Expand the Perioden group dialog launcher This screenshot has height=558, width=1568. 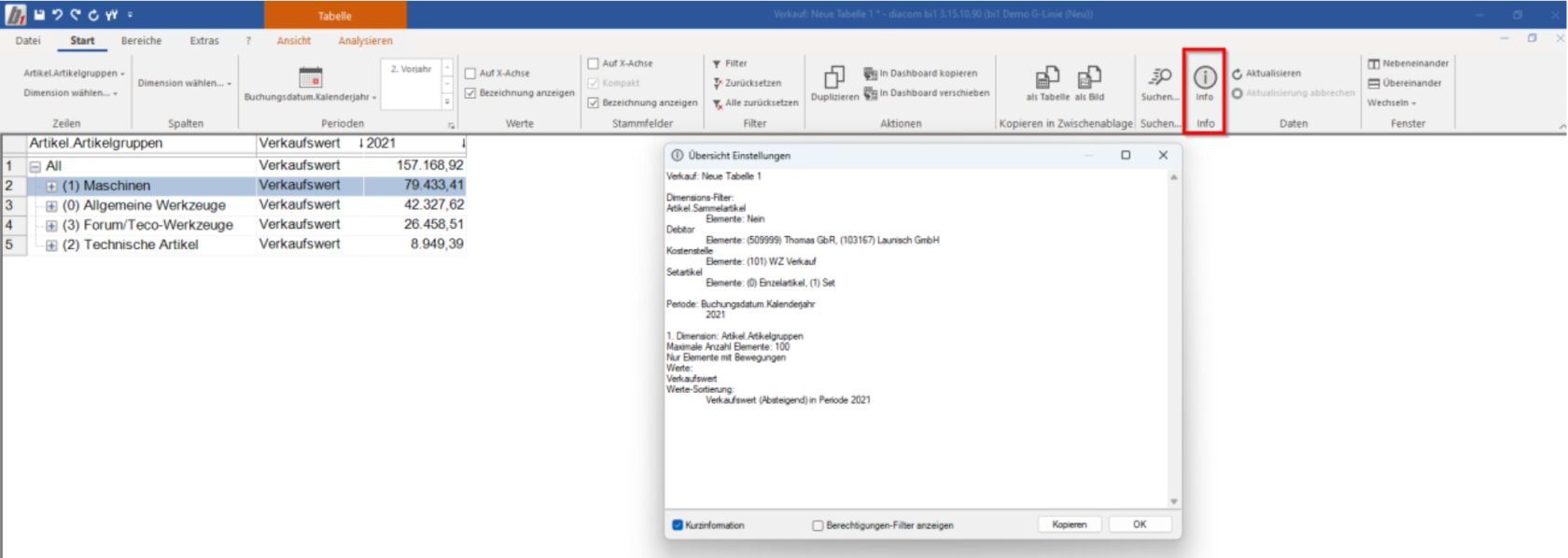pos(451,124)
